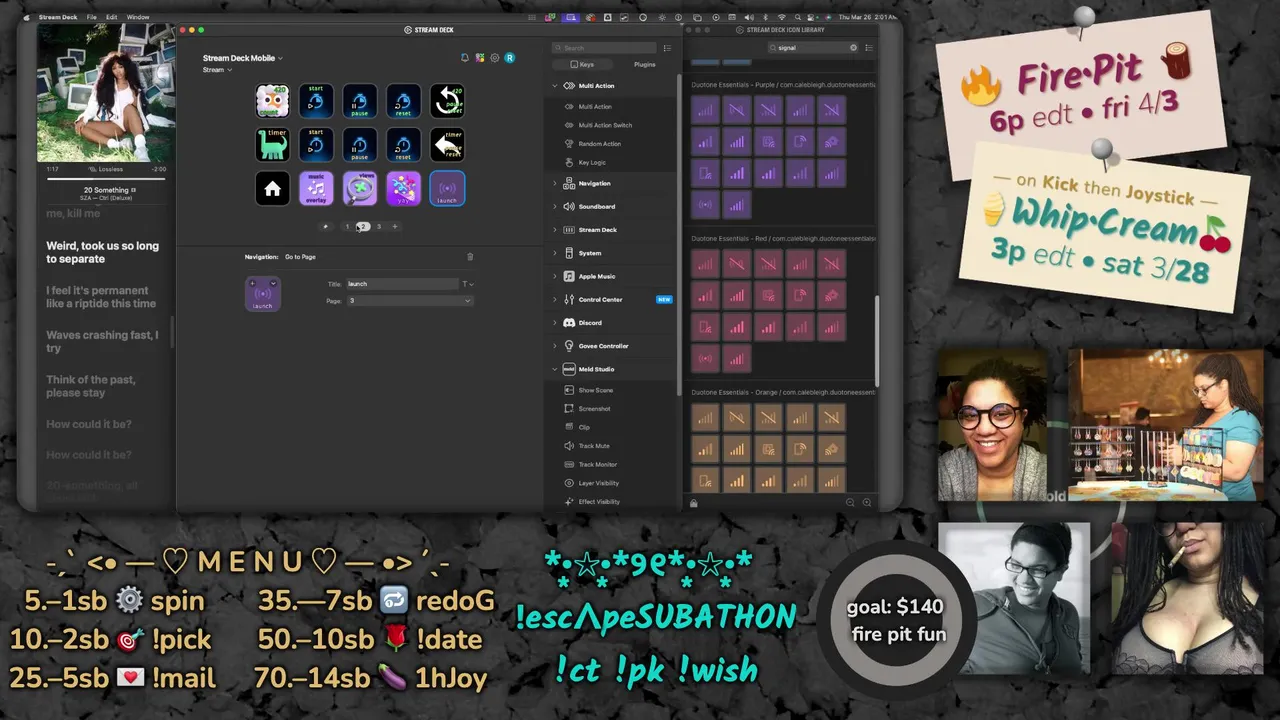Screen dimensions: 1280x720
Task: Select the black '420 pause reset' key
Action: pyautogui.click(x=447, y=101)
